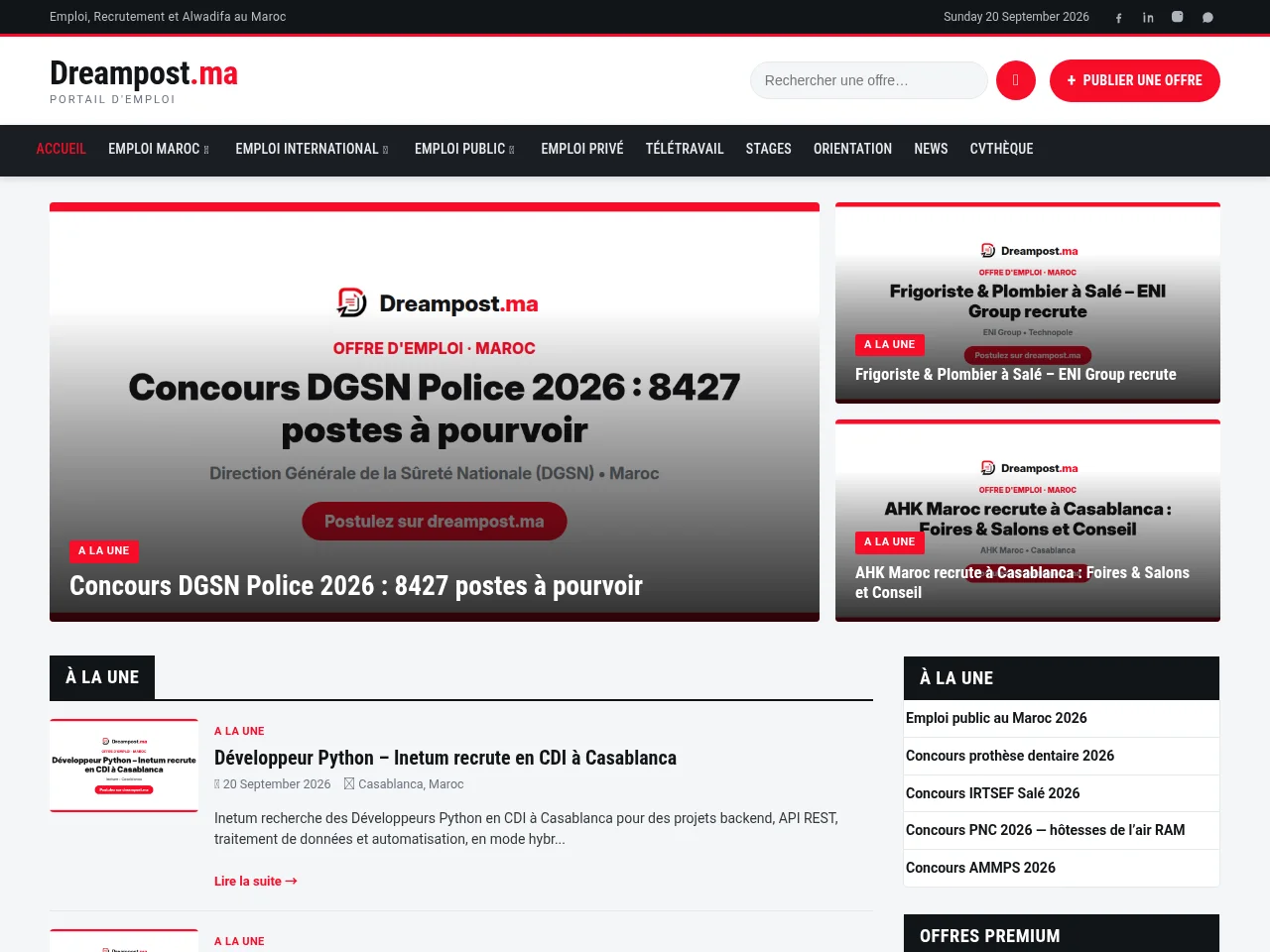Viewport: 1270px width, 952px height.
Task: Open 'Développeur Python – Inetum recrute' title
Action: [x=445, y=758]
